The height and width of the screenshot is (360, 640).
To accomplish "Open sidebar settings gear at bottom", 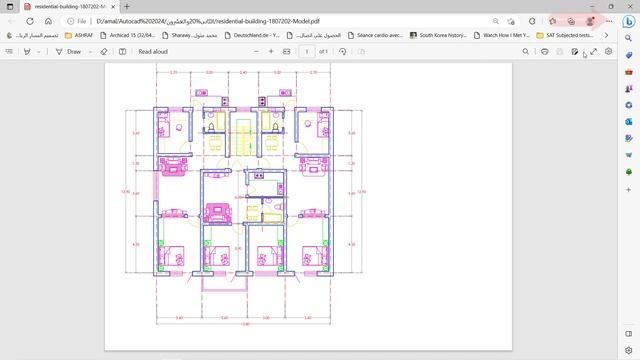I will (x=629, y=350).
